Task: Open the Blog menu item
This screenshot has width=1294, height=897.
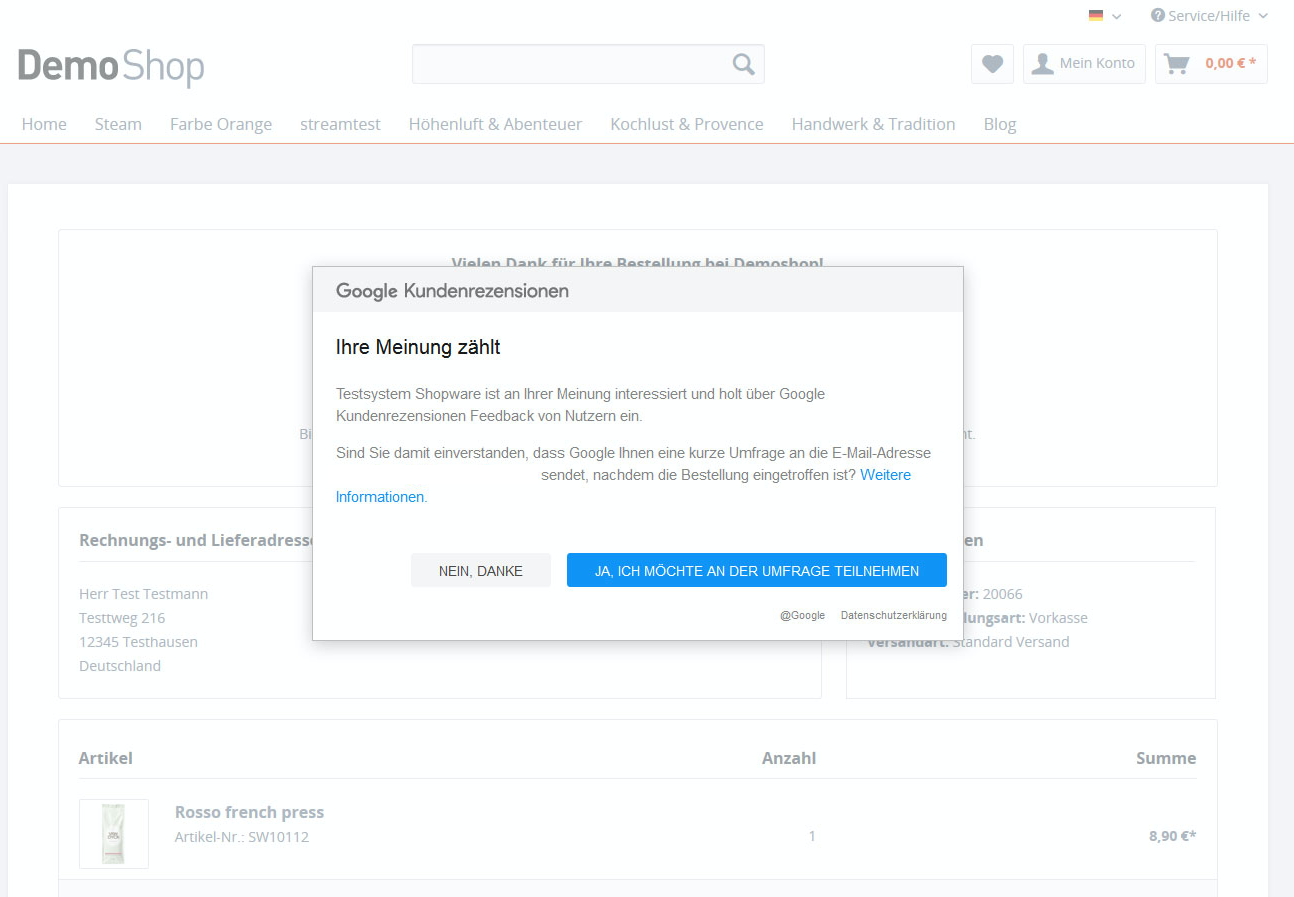Action: click(1000, 124)
